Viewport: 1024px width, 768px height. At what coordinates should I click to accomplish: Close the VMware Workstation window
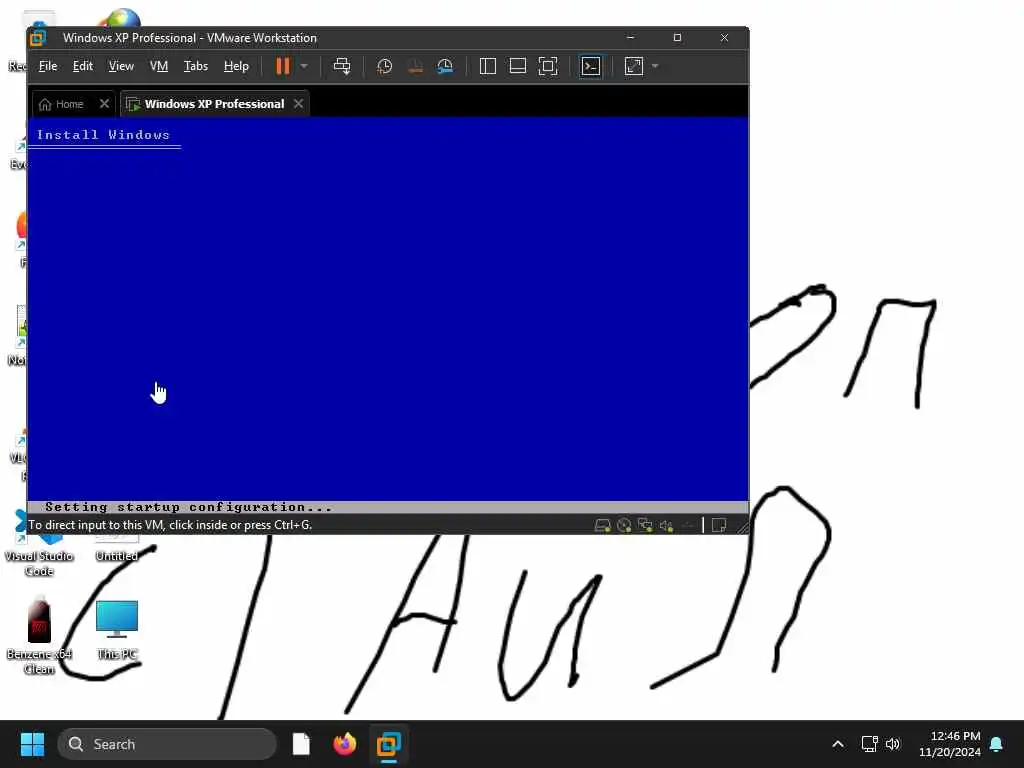[724, 38]
